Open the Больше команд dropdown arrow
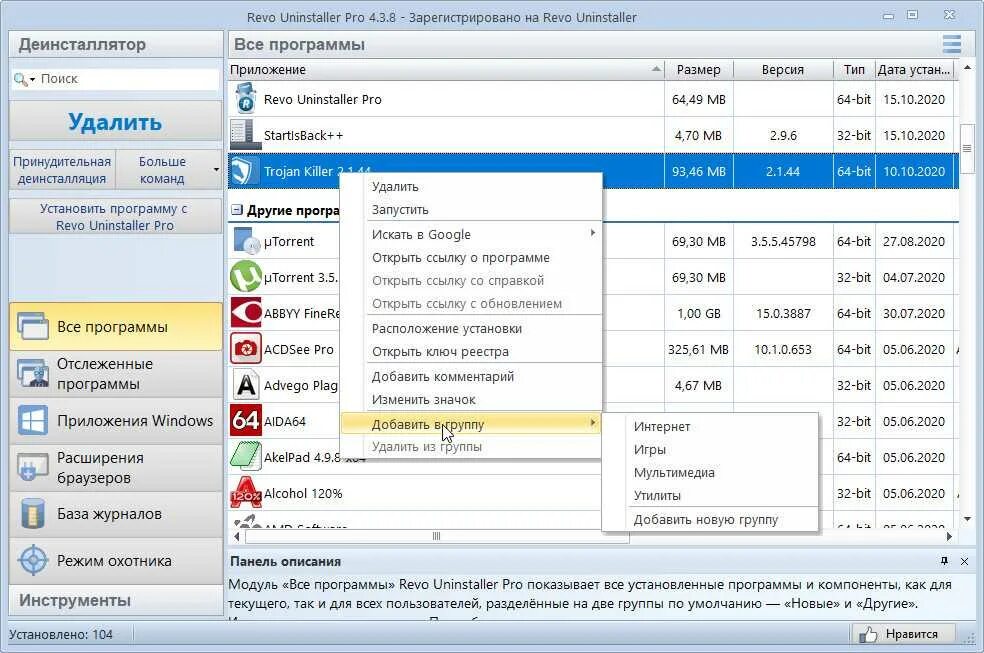The width and height of the screenshot is (984, 653). (x=216, y=169)
